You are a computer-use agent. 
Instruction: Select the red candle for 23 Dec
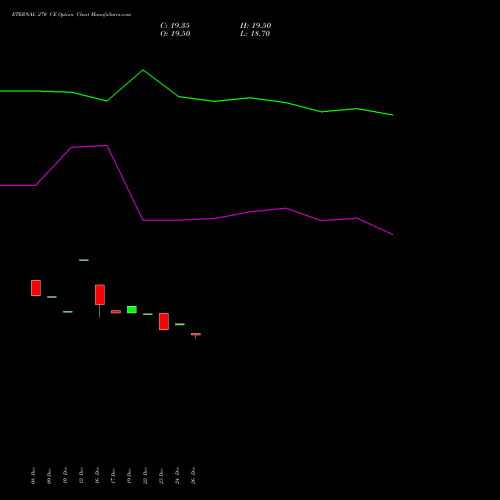pyautogui.click(x=164, y=322)
